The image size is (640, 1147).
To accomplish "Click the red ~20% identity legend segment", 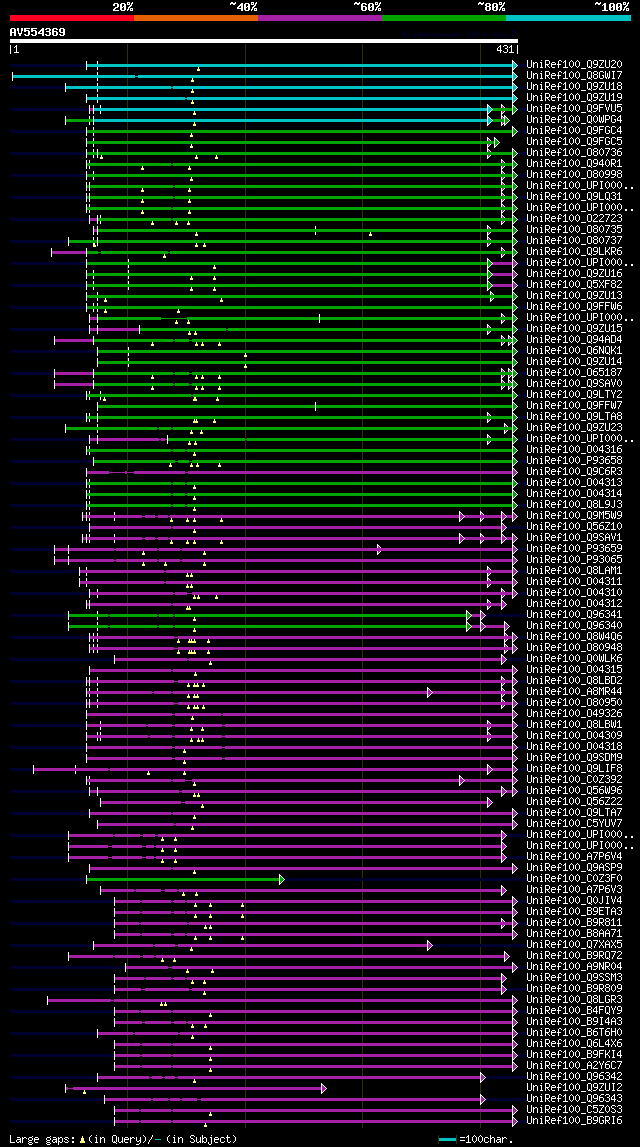I will tap(72, 18).
